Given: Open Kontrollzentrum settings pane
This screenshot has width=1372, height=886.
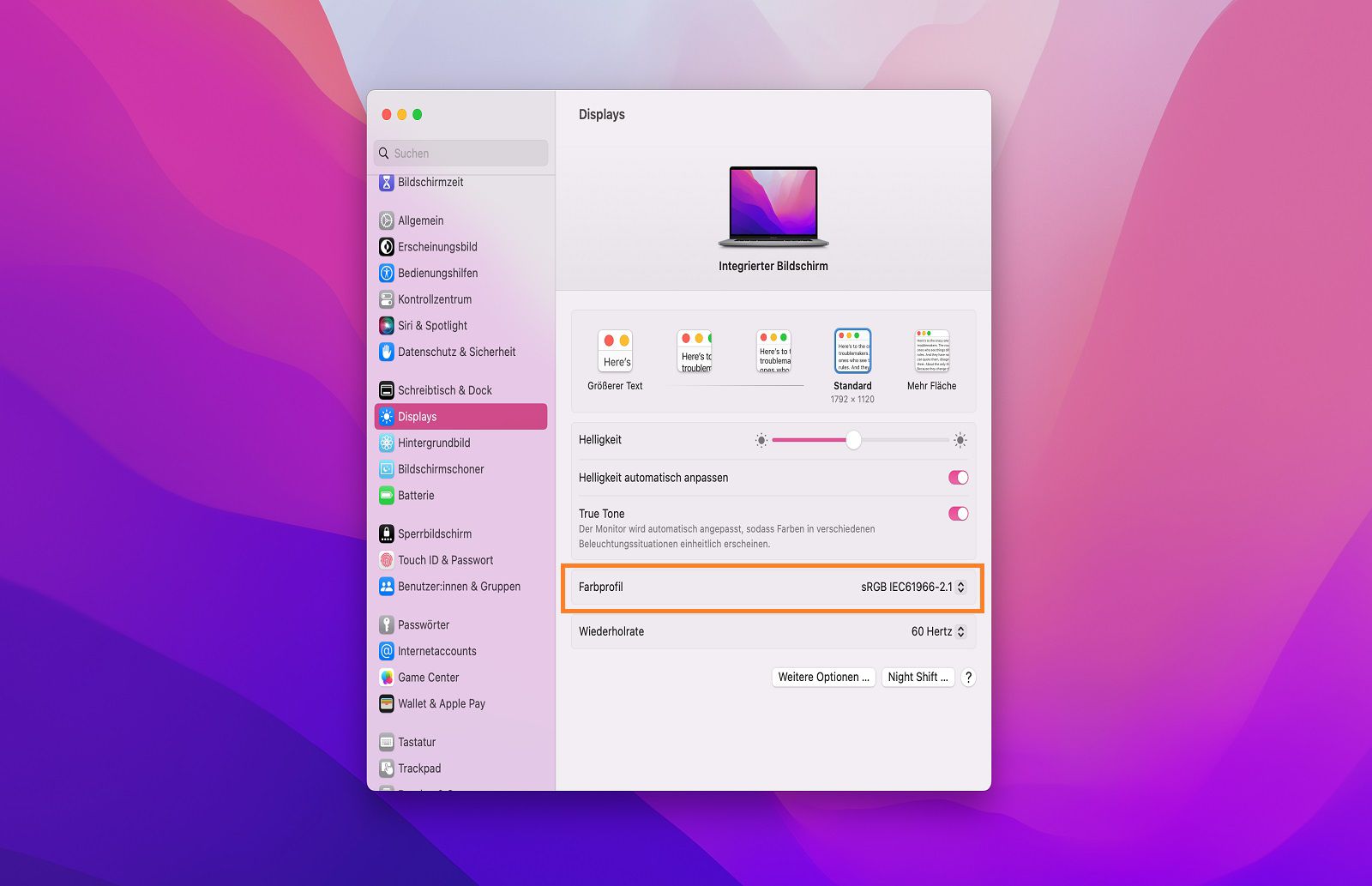Looking at the screenshot, I should 461,299.
